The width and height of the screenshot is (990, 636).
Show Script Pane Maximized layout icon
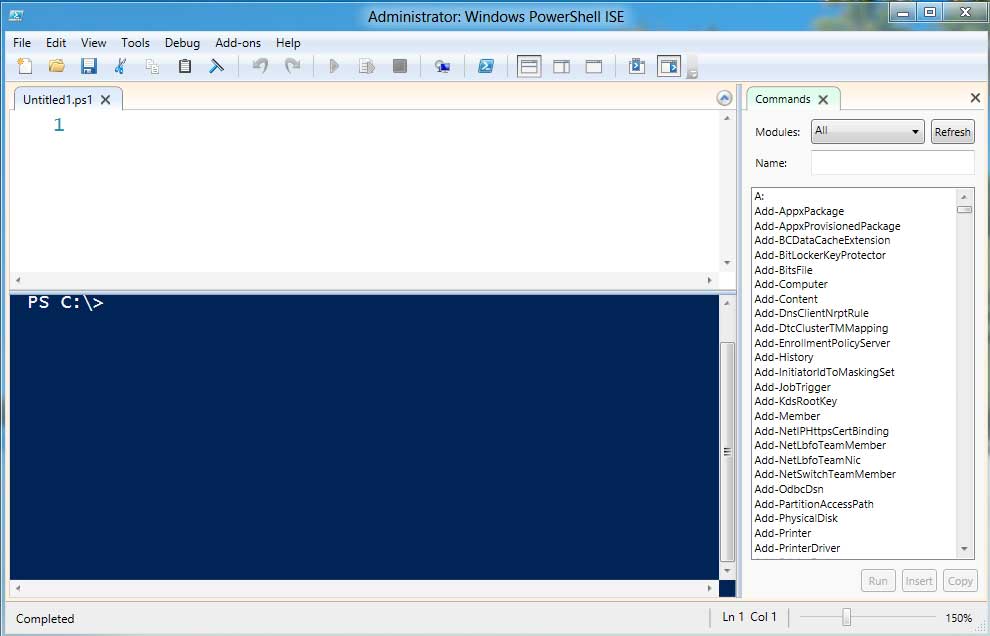coord(593,66)
